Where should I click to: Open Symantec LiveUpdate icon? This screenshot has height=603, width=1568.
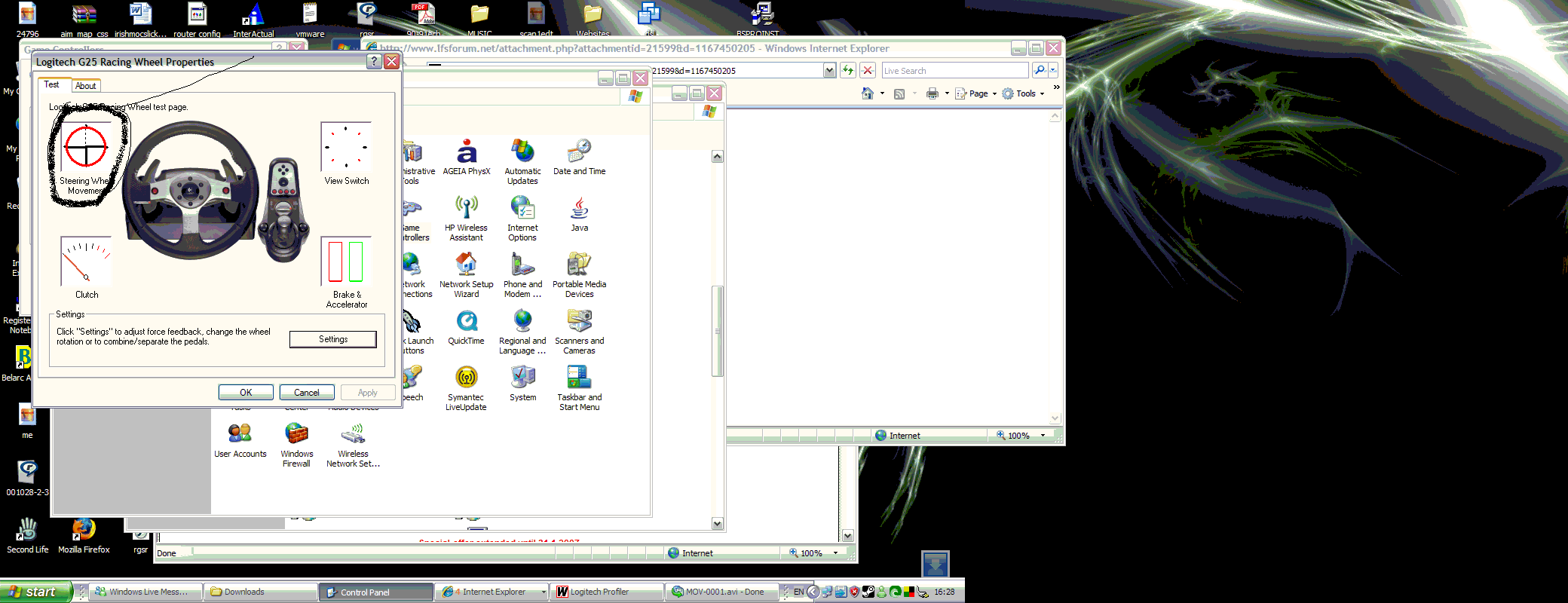pos(466,387)
